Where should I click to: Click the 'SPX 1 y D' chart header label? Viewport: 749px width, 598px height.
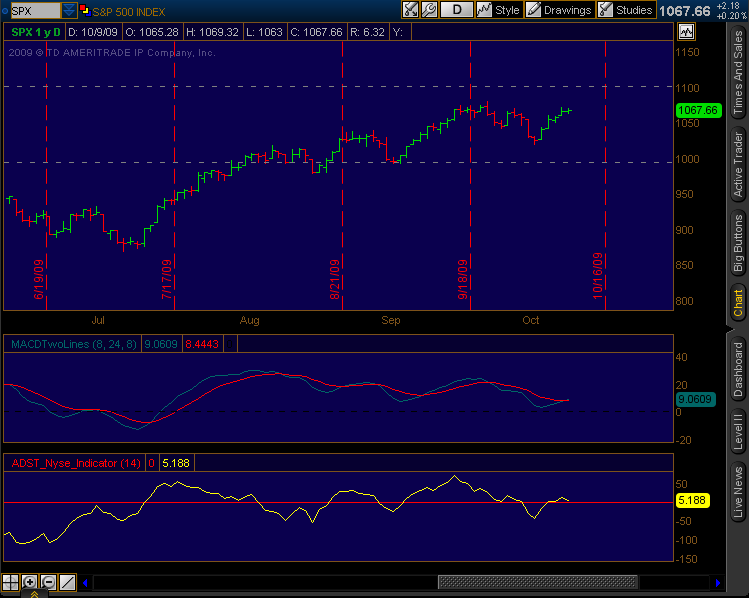pos(35,32)
